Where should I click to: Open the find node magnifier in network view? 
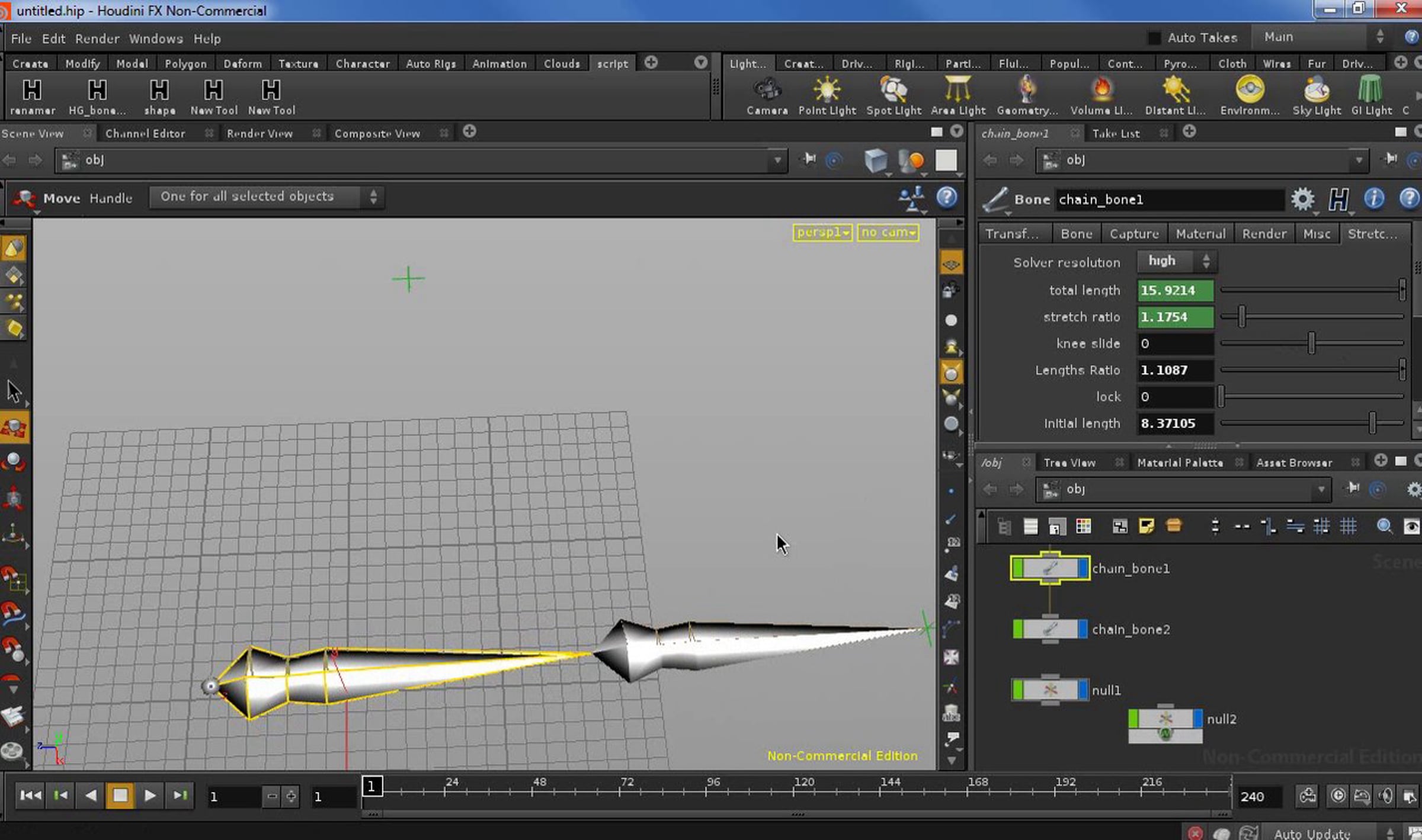tap(1384, 526)
